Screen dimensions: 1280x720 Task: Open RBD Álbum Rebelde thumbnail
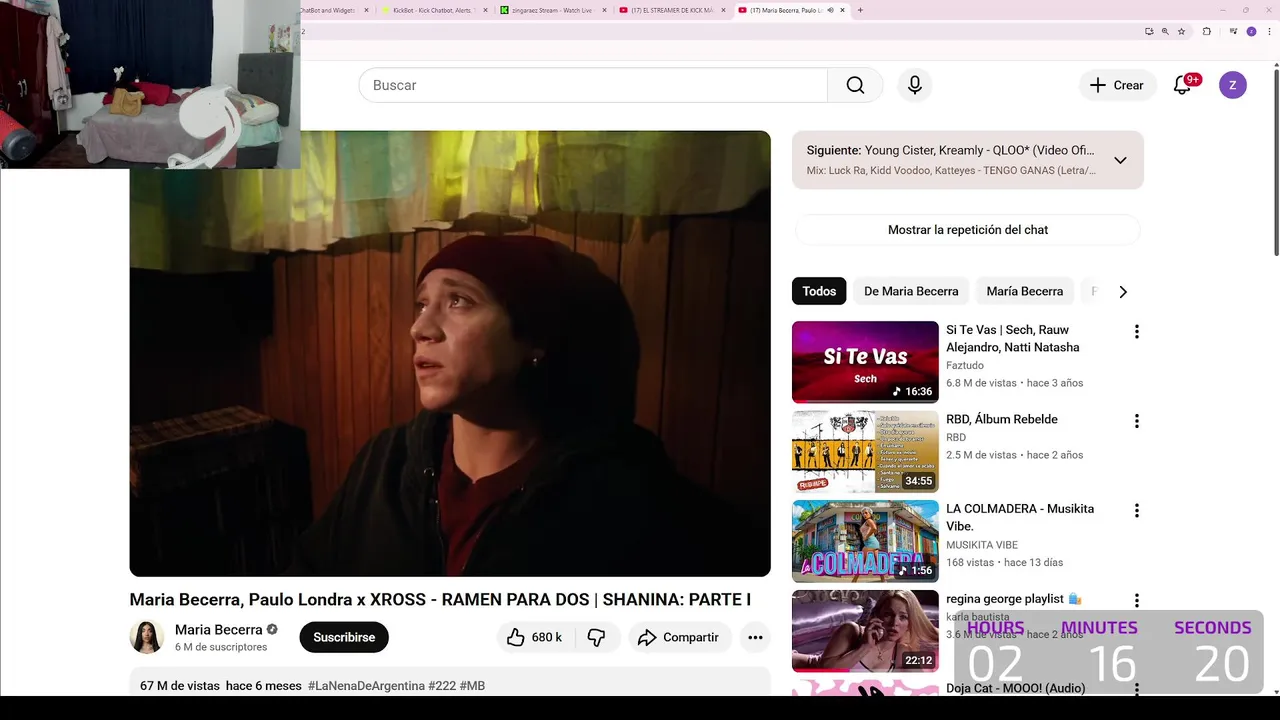tap(865, 452)
